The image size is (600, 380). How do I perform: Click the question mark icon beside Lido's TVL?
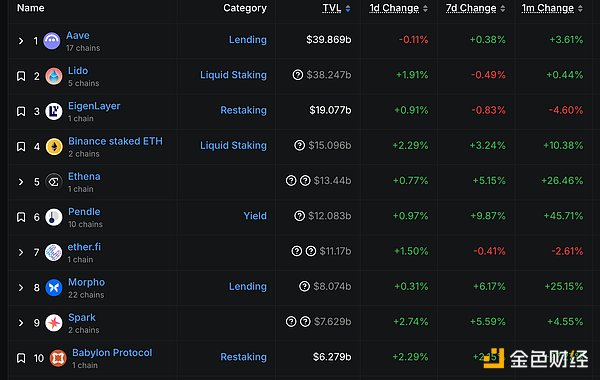pyautogui.click(x=298, y=75)
